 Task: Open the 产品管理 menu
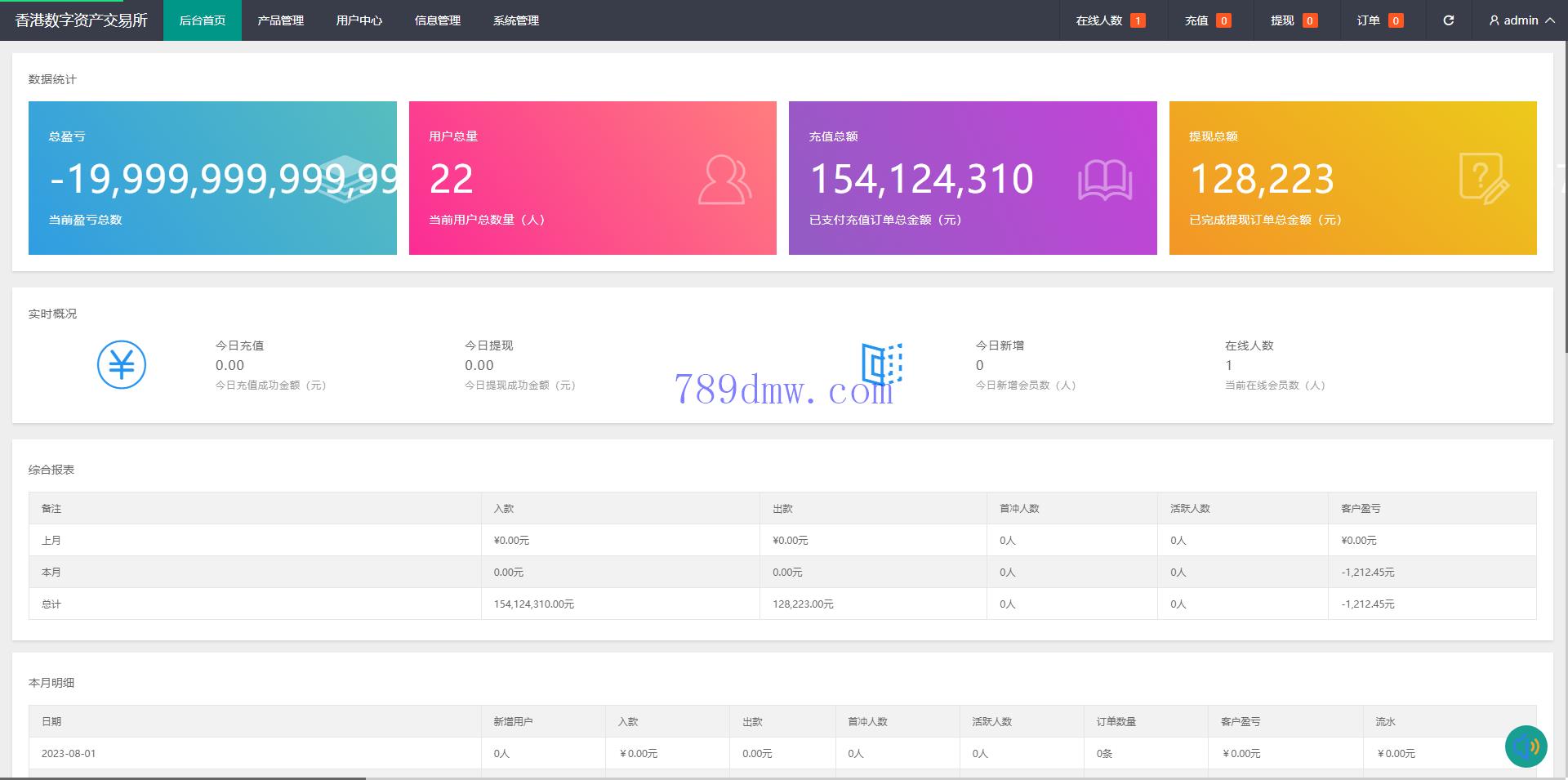[281, 20]
